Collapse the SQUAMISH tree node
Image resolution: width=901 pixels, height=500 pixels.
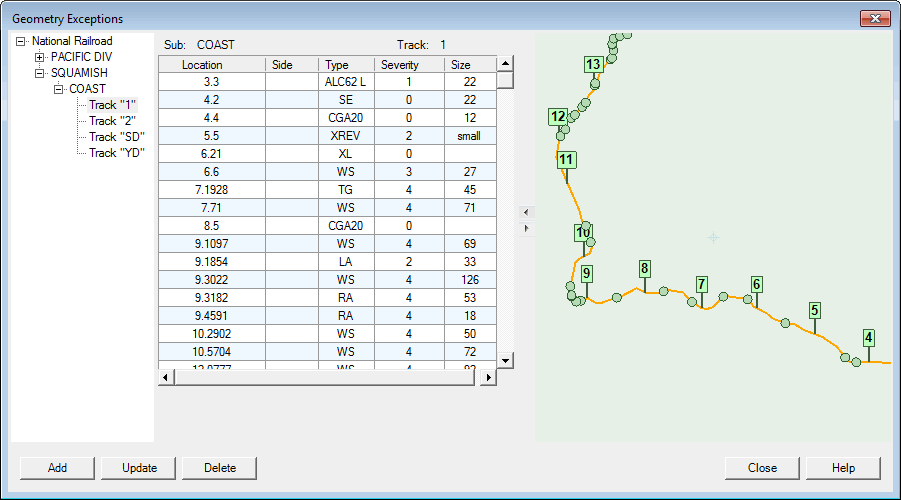[x=40, y=73]
